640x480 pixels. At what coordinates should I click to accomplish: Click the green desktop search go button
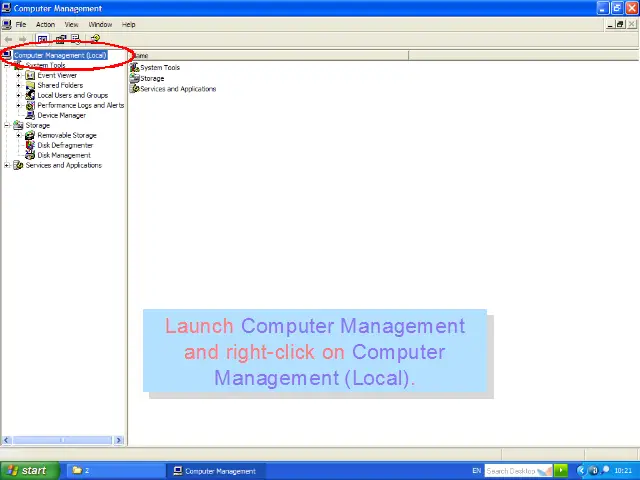562,470
